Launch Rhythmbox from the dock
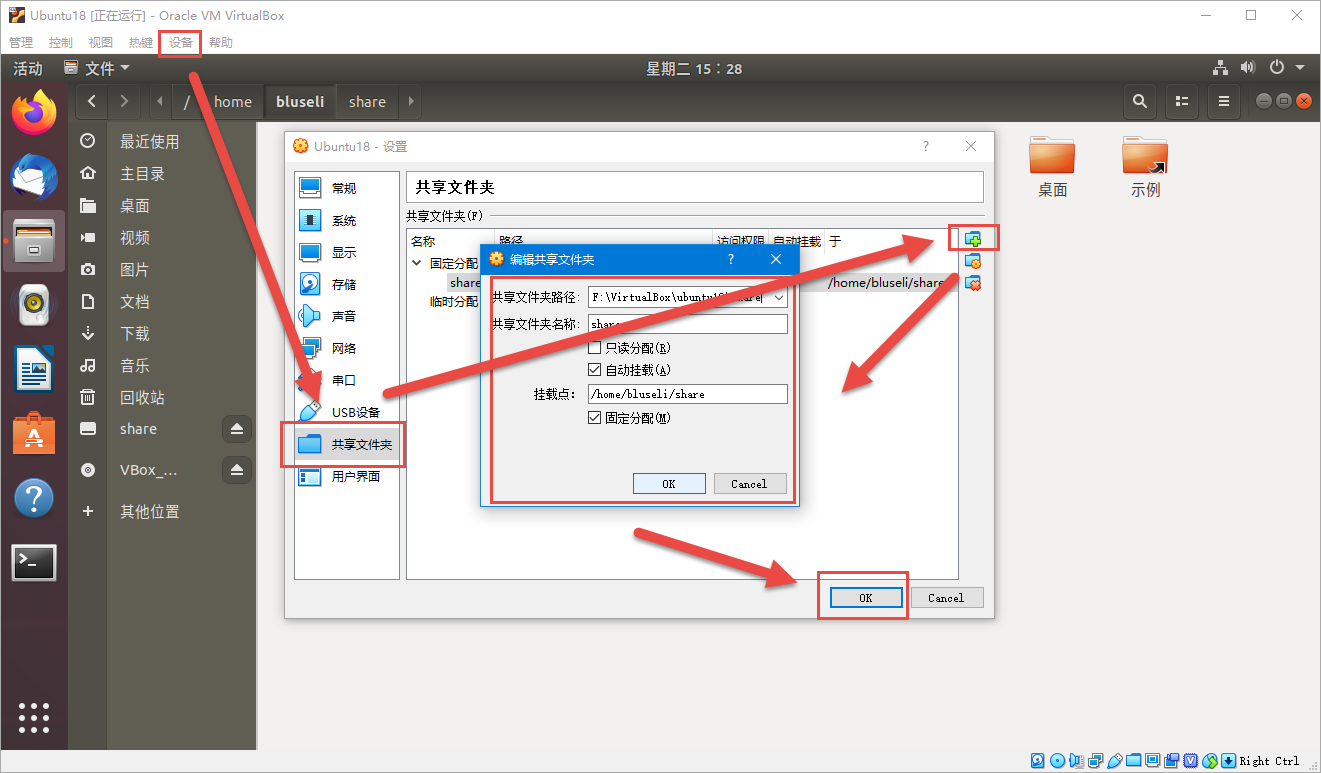Screen dimensions: 1321x773 click(x=34, y=305)
